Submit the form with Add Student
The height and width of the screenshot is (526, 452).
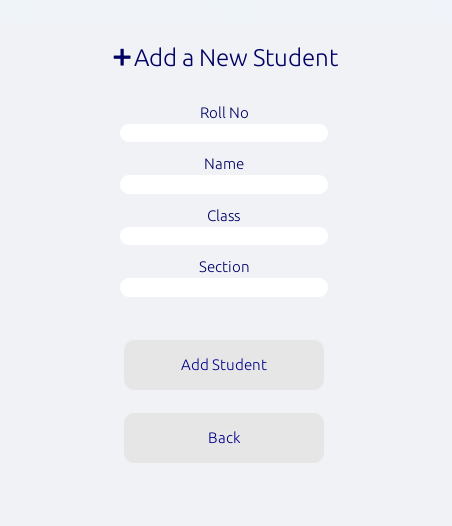click(224, 365)
